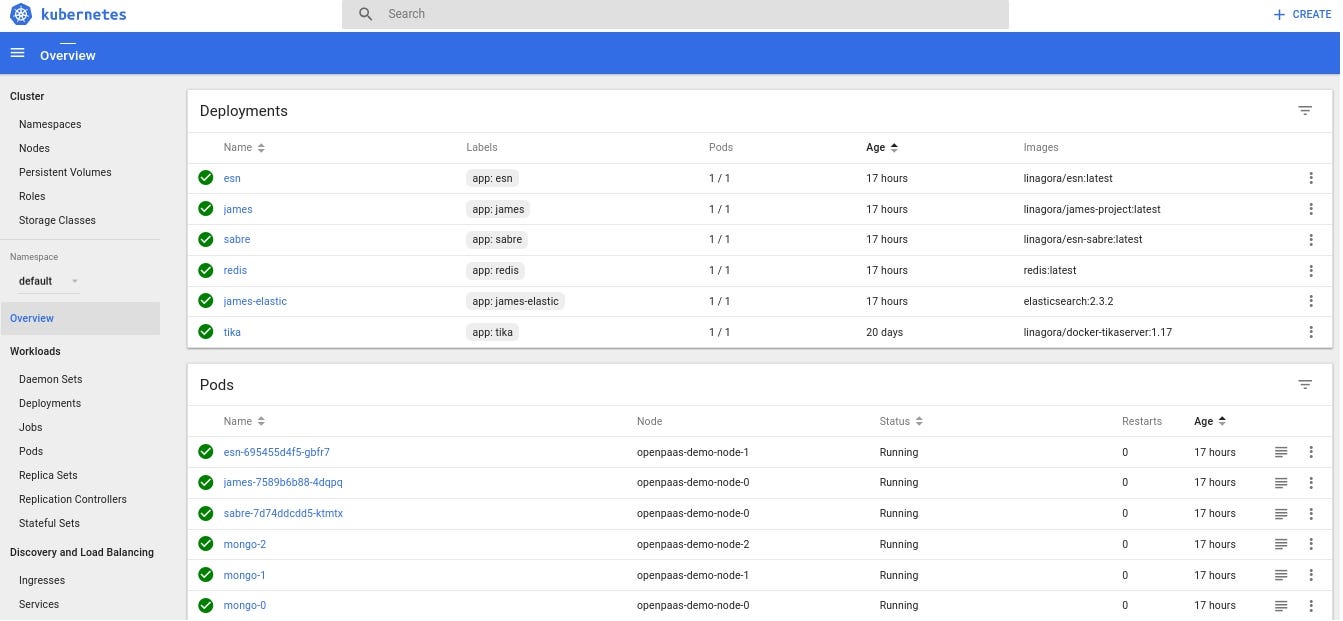The image size is (1343, 621).
Task: View logs for mongo-0 pod
Action: [1281, 606]
